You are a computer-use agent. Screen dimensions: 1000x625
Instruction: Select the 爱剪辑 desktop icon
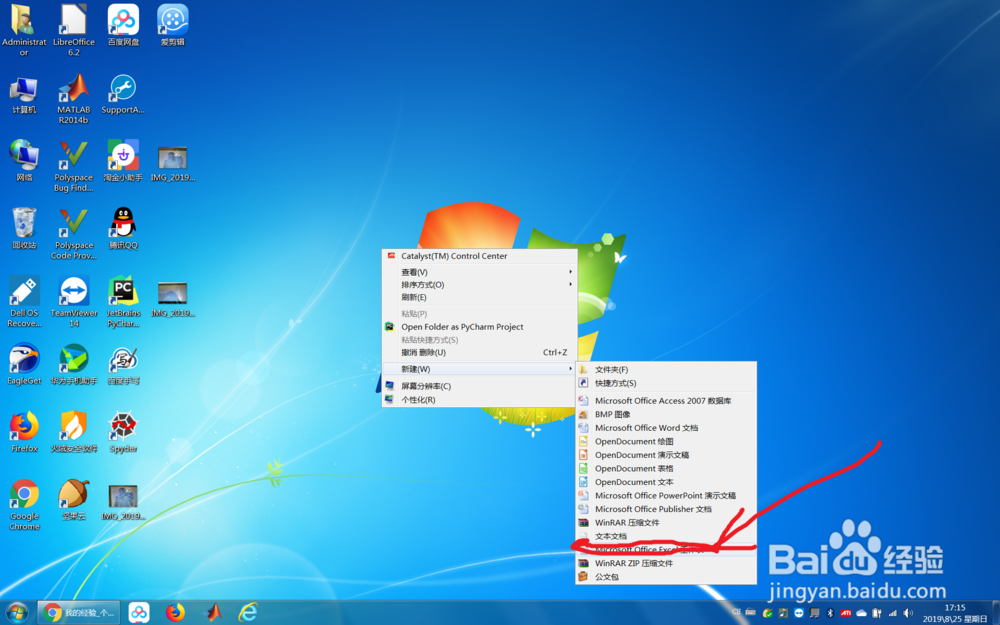point(172,26)
